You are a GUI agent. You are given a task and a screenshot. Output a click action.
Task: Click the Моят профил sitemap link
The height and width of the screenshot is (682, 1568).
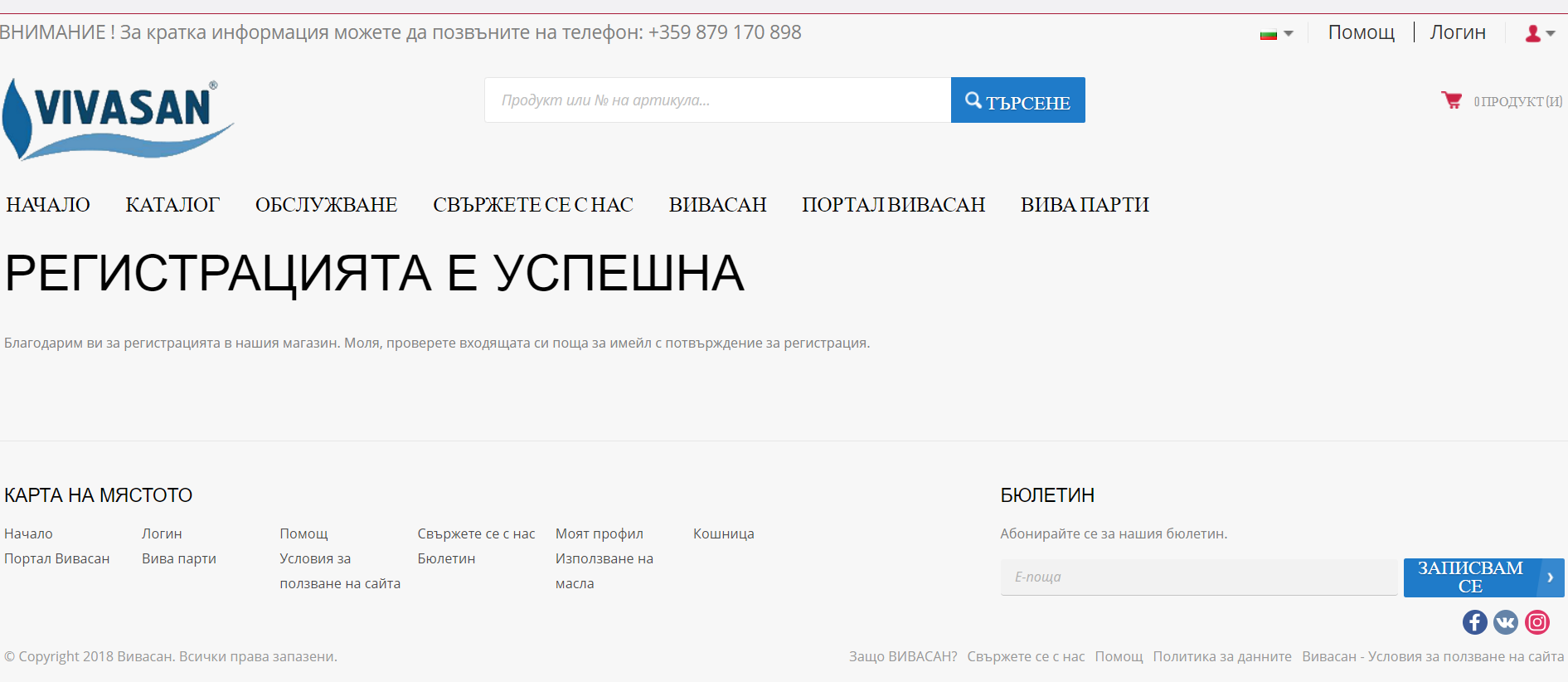coord(599,533)
